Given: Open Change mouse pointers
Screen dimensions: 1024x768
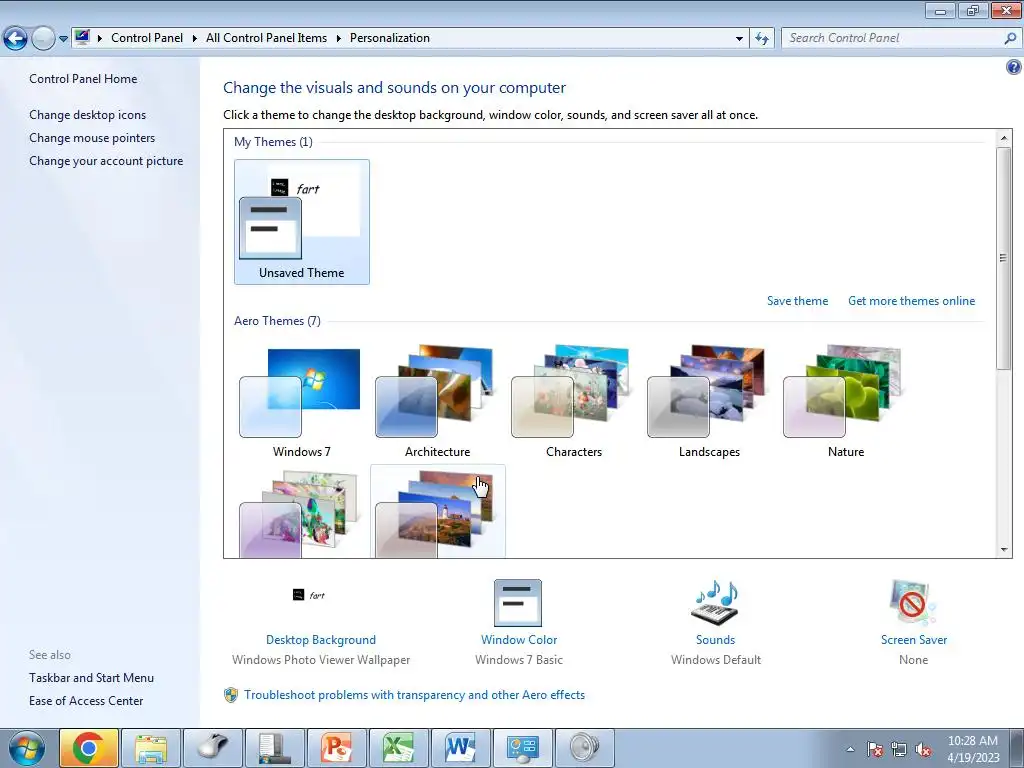Looking at the screenshot, I should (x=92, y=138).
